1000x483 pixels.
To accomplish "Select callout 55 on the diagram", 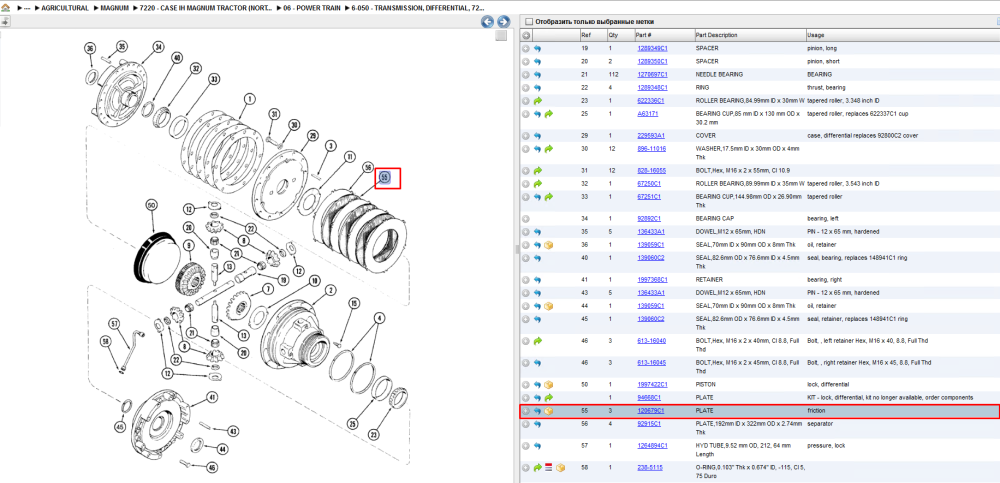I will point(385,177).
